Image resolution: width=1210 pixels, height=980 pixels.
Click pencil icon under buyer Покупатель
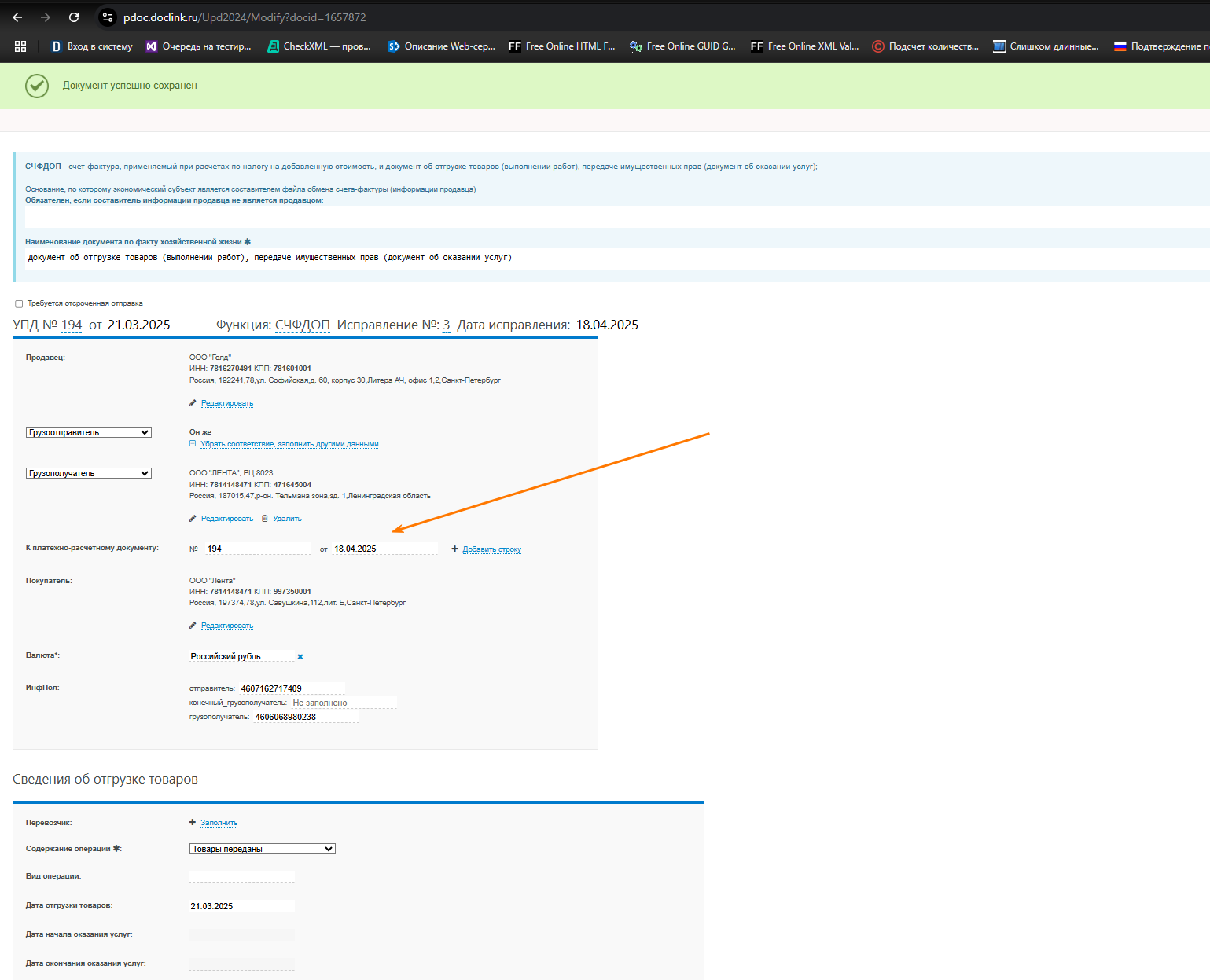pyautogui.click(x=193, y=626)
